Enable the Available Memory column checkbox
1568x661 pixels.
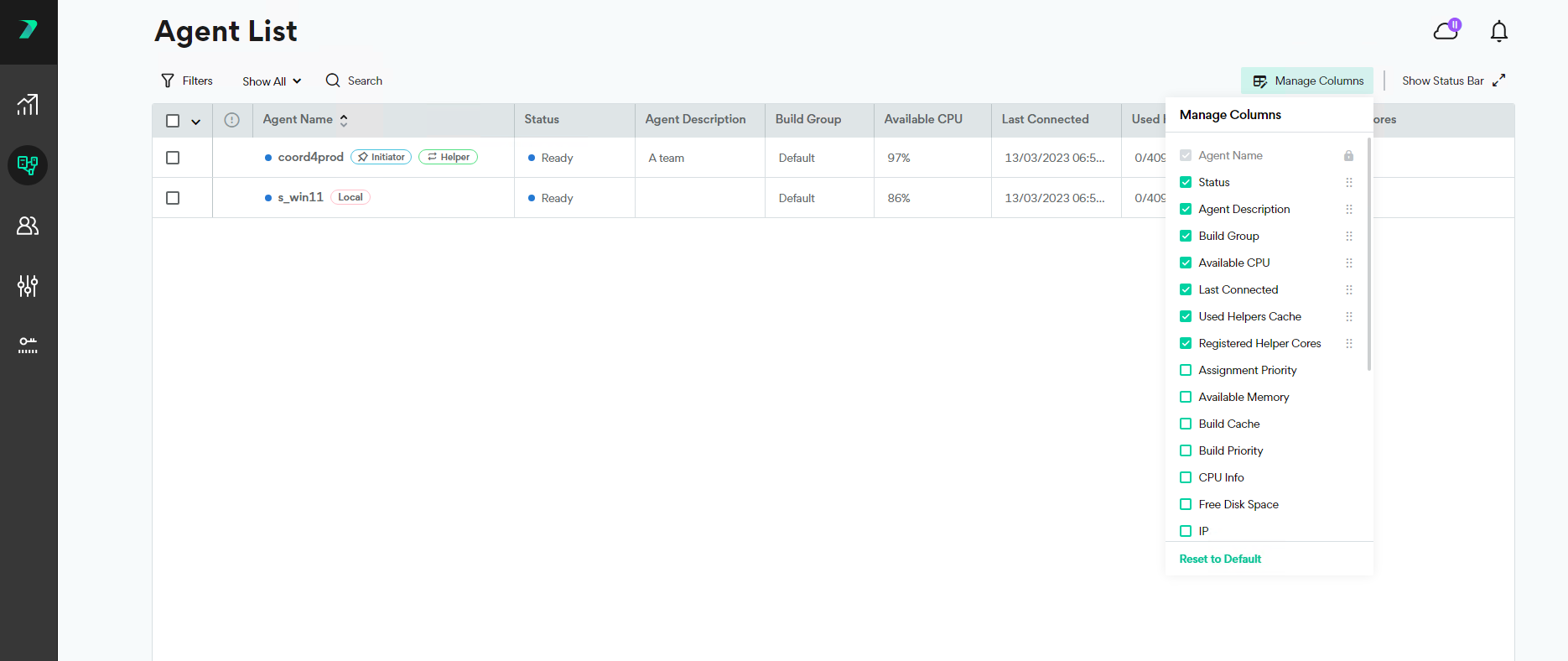(x=1186, y=397)
